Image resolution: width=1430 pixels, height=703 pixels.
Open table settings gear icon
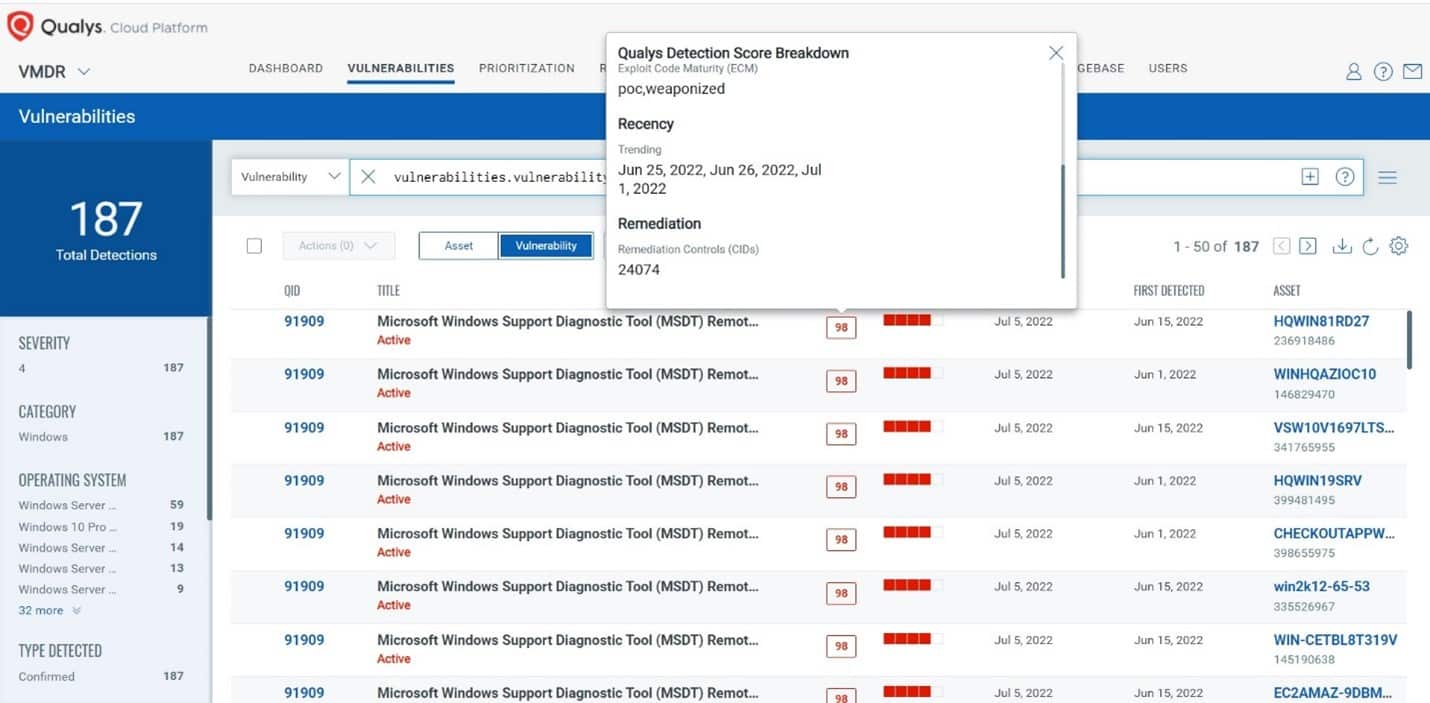click(1399, 246)
